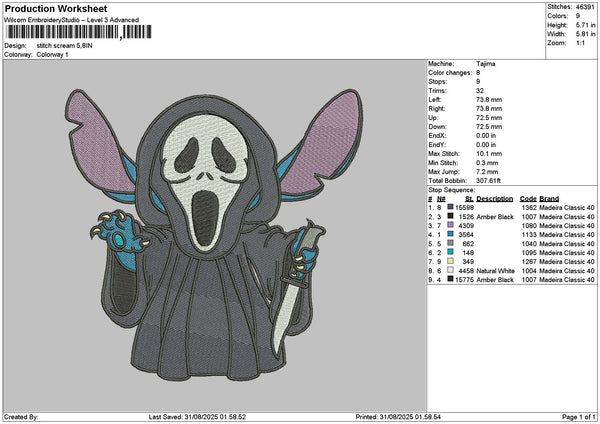The height and width of the screenshot is (424, 600).
Task: Click the Max Stitch value "10.1 mm"
Action: click(x=489, y=154)
